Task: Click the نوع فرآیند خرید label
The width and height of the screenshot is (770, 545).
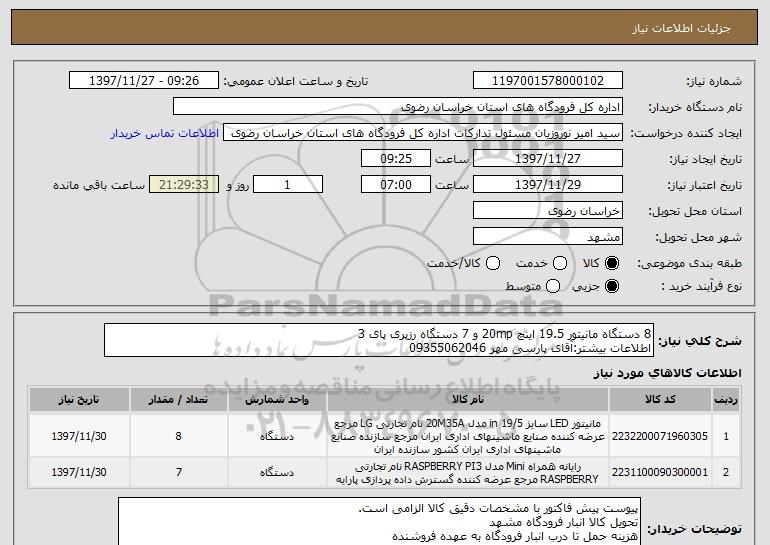Action: (701, 286)
